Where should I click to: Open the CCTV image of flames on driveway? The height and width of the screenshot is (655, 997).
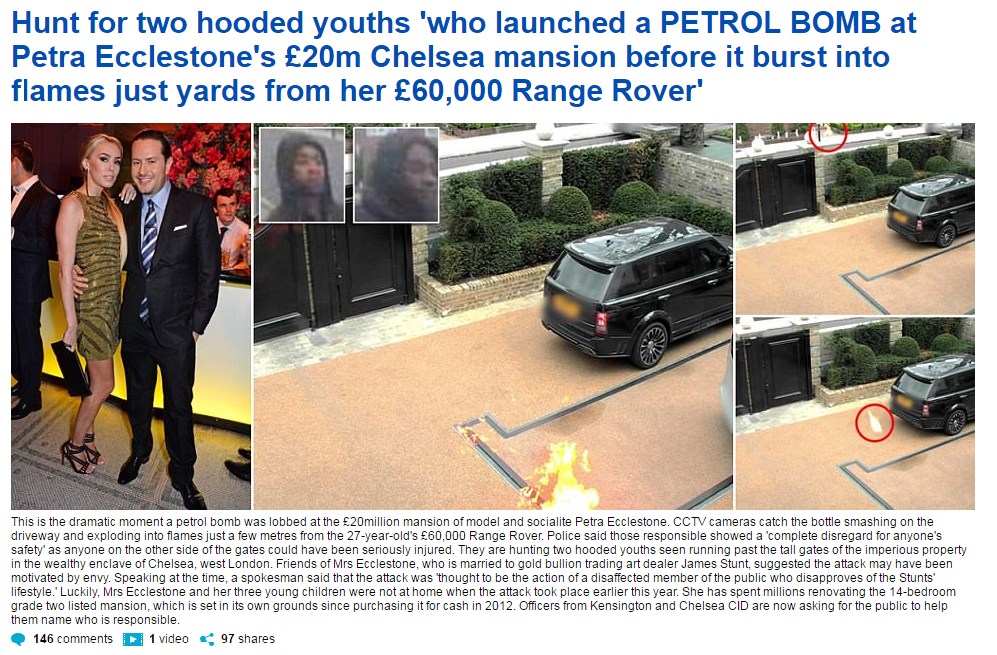coord(493,316)
